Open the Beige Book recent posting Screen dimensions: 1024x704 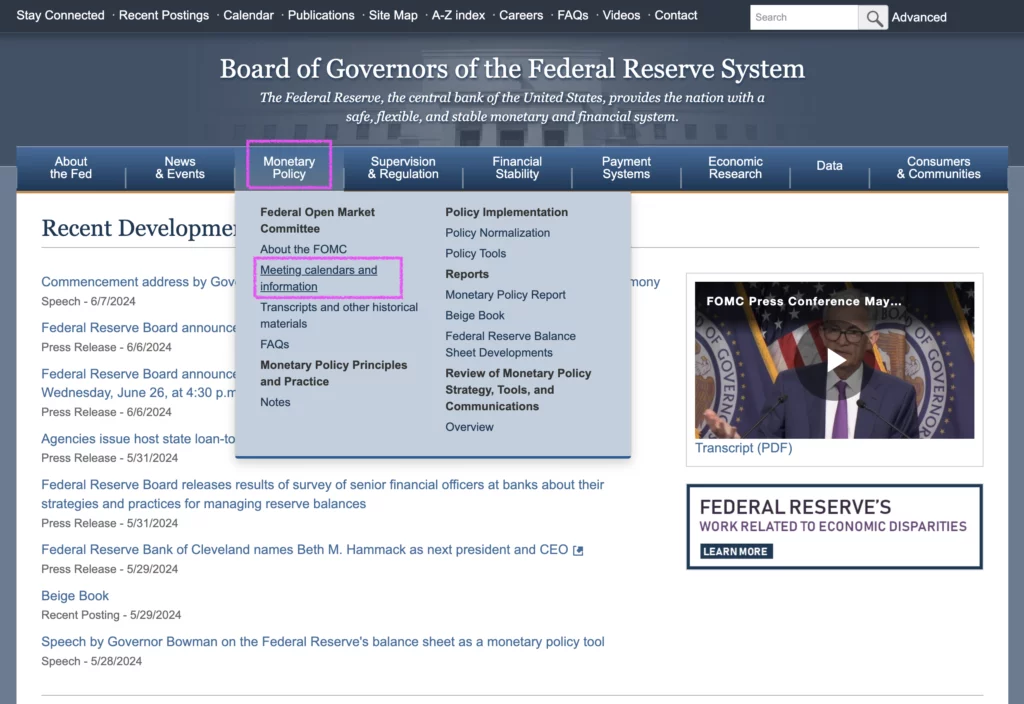tap(75, 595)
